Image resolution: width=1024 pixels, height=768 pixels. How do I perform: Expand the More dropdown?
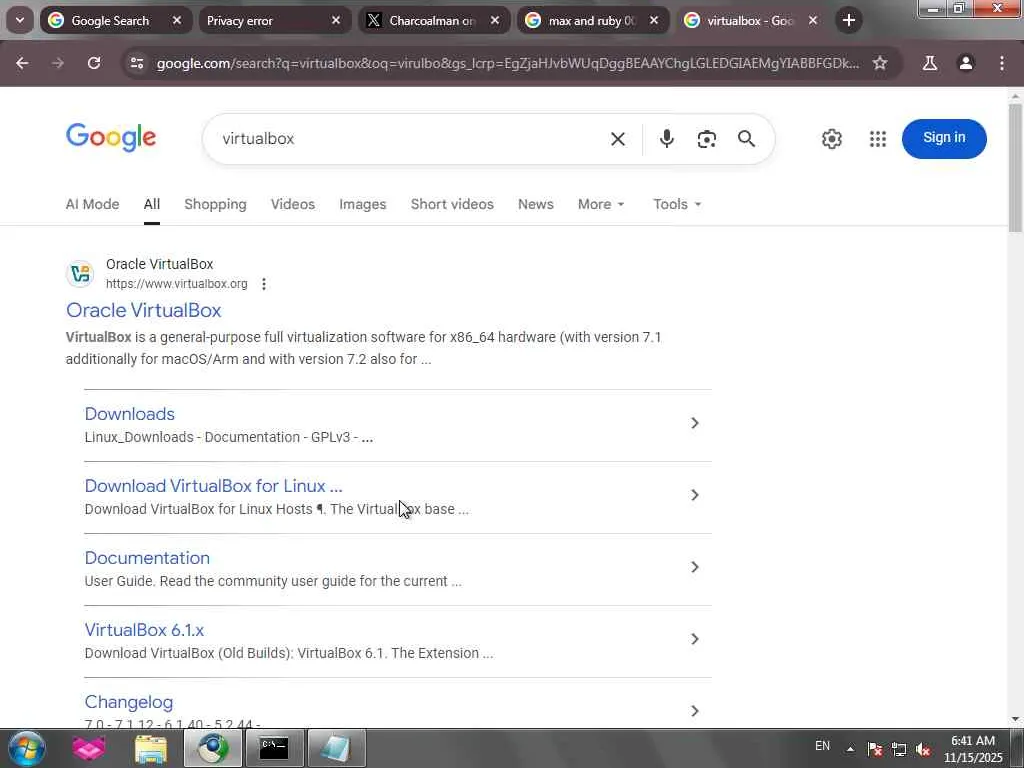(x=601, y=204)
